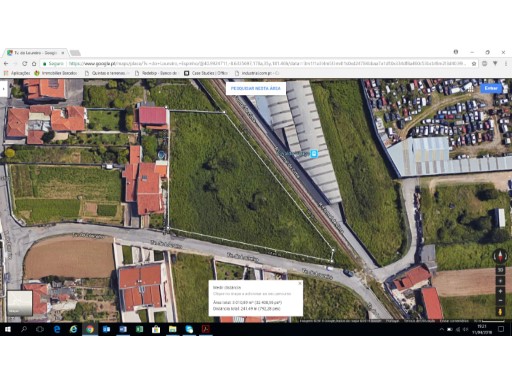Switch to Chrome on the taskbar

click(90, 329)
